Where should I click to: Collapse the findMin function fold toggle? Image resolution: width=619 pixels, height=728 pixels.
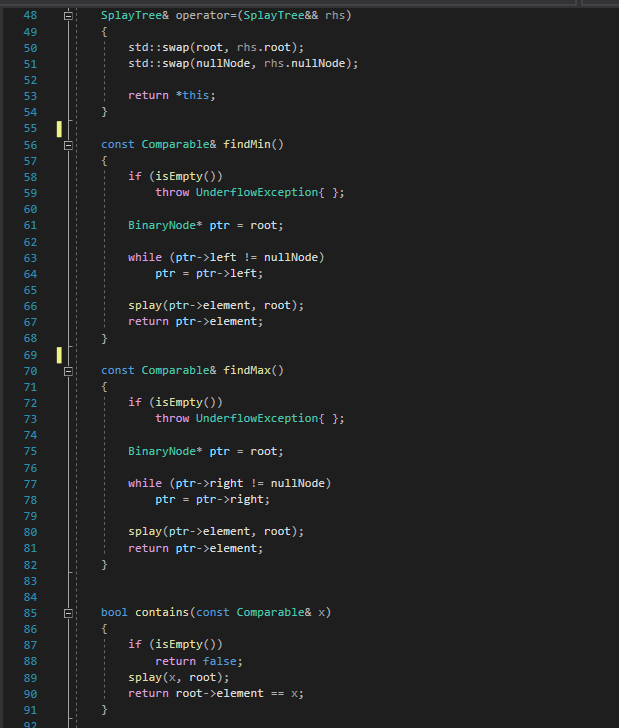[x=68, y=145]
